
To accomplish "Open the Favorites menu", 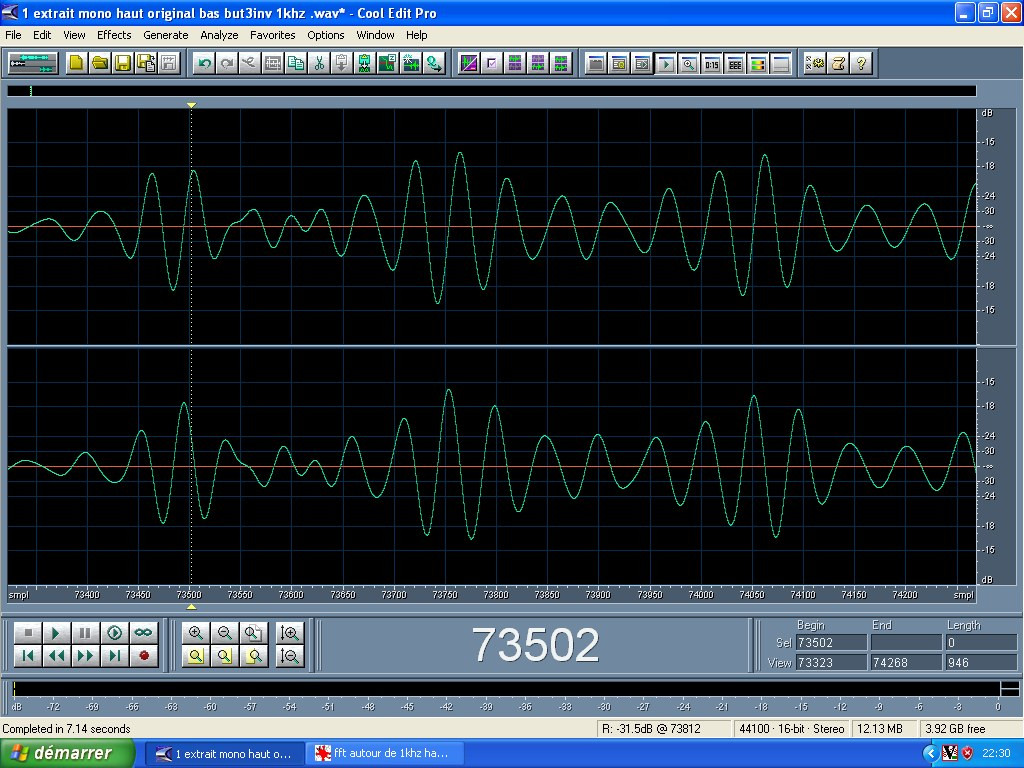I will [272, 35].
